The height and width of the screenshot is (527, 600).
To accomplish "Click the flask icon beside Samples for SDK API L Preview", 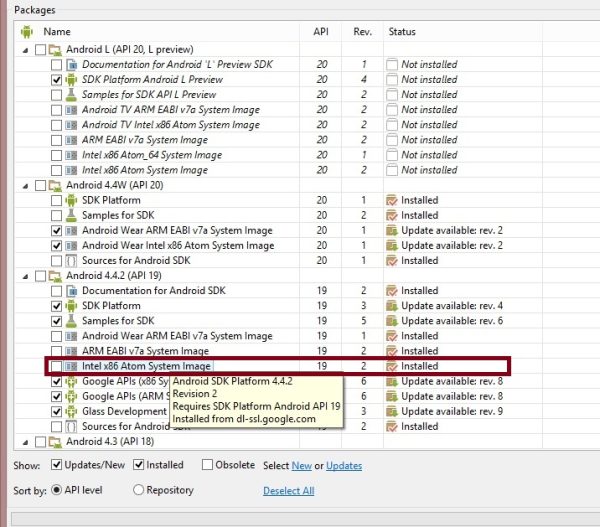I will click(x=71, y=95).
